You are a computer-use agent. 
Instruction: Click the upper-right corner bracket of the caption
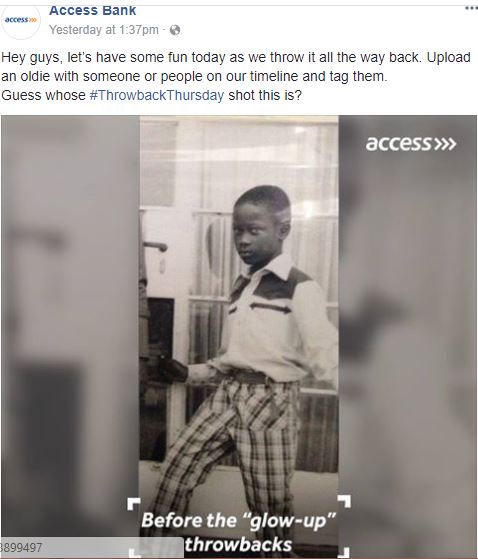344,501
